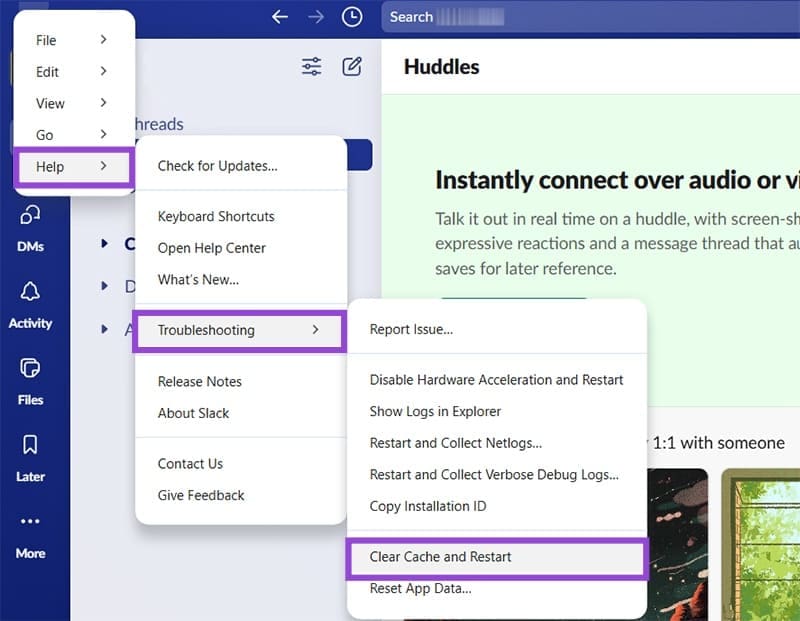The width and height of the screenshot is (800, 621).
Task: Open the View menu
Action: pyautogui.click(x=49, y=103)
